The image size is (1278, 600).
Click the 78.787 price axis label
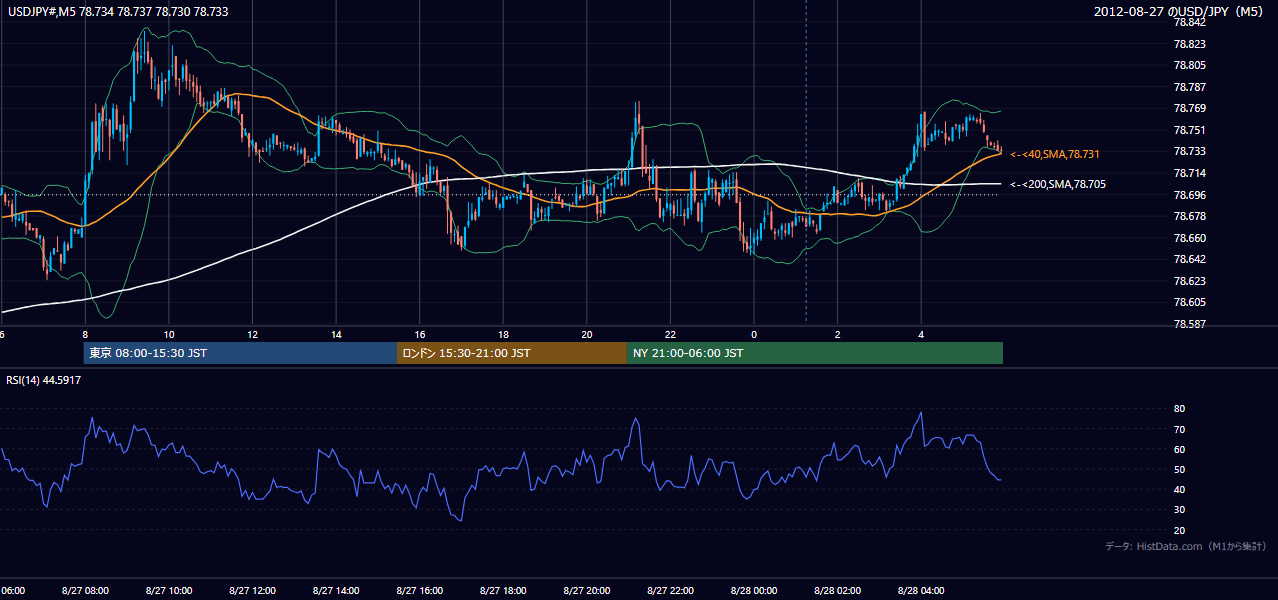(x=1190, y=87)
